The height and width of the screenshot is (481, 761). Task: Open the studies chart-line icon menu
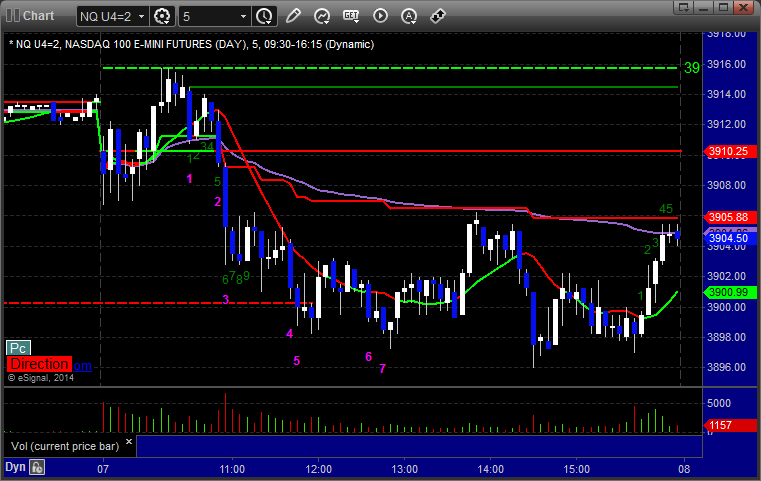322,16
